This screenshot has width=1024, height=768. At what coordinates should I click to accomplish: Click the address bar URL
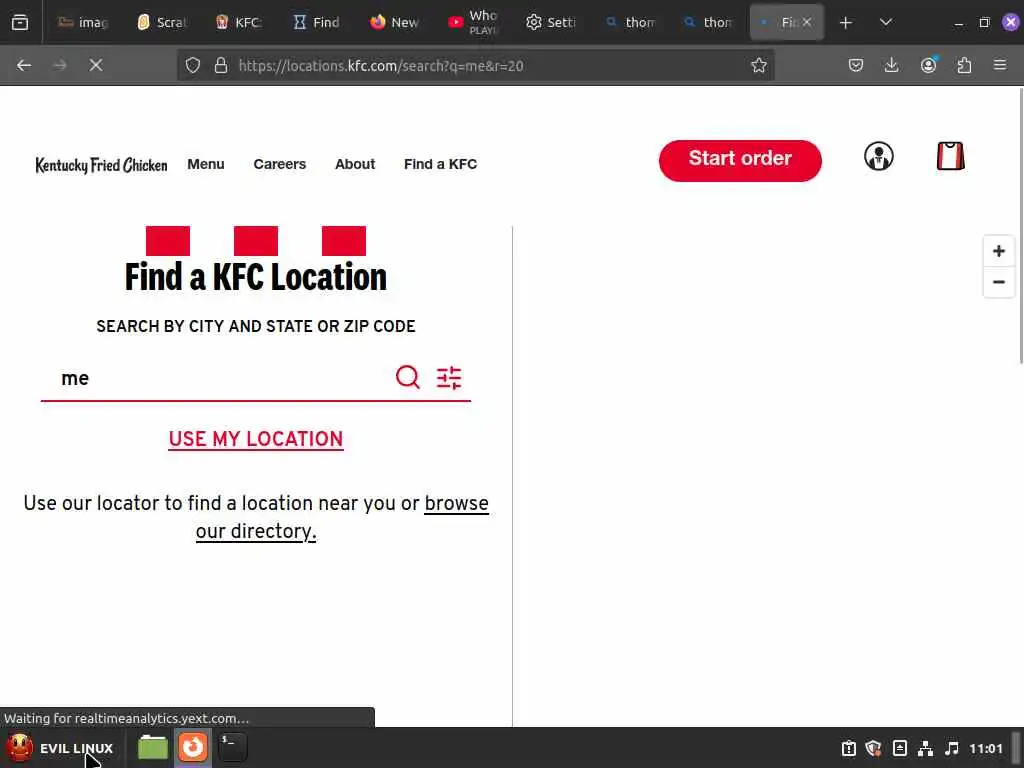pos(381,65)
